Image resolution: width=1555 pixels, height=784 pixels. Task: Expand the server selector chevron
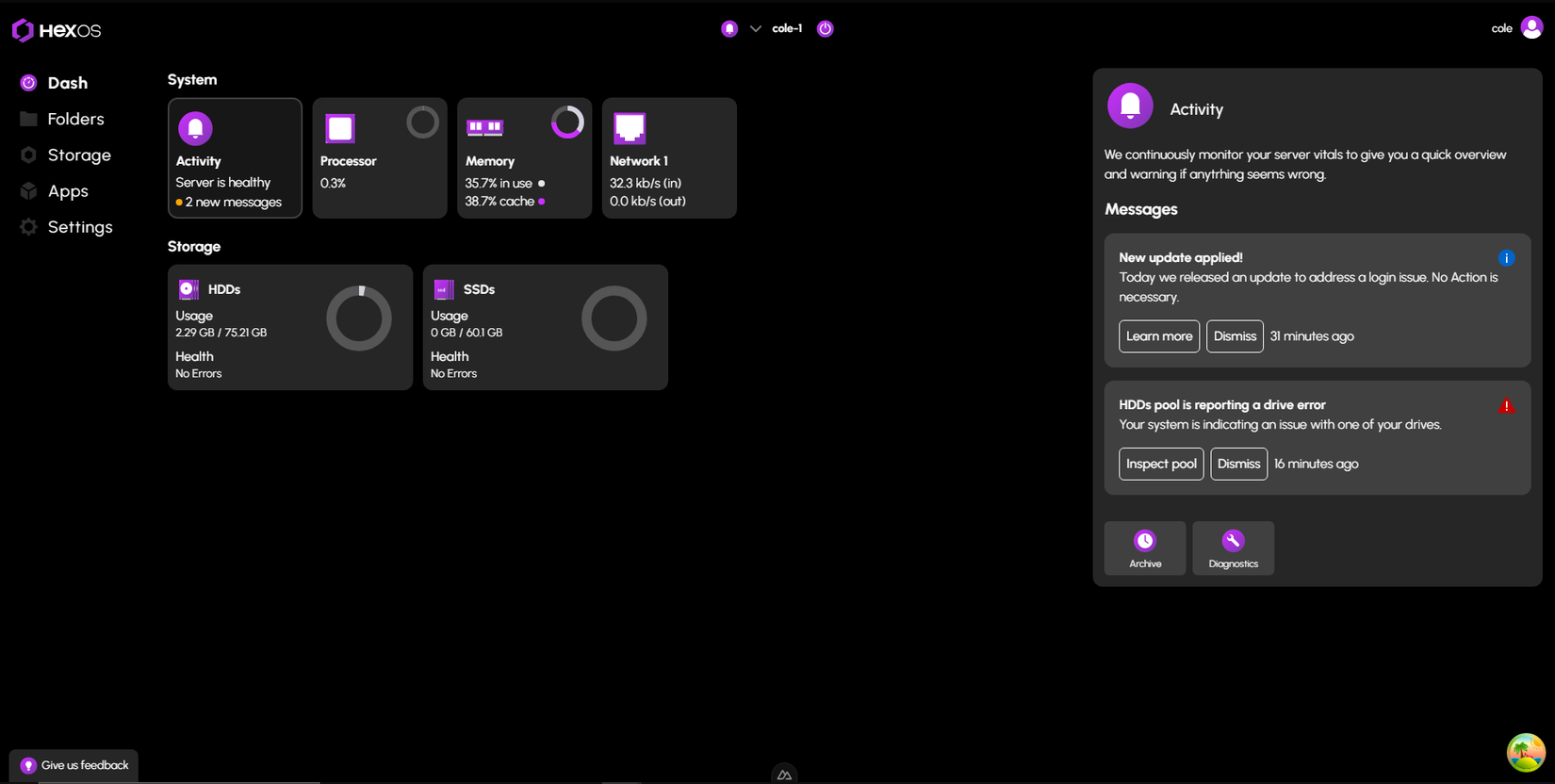click(755, 28)
